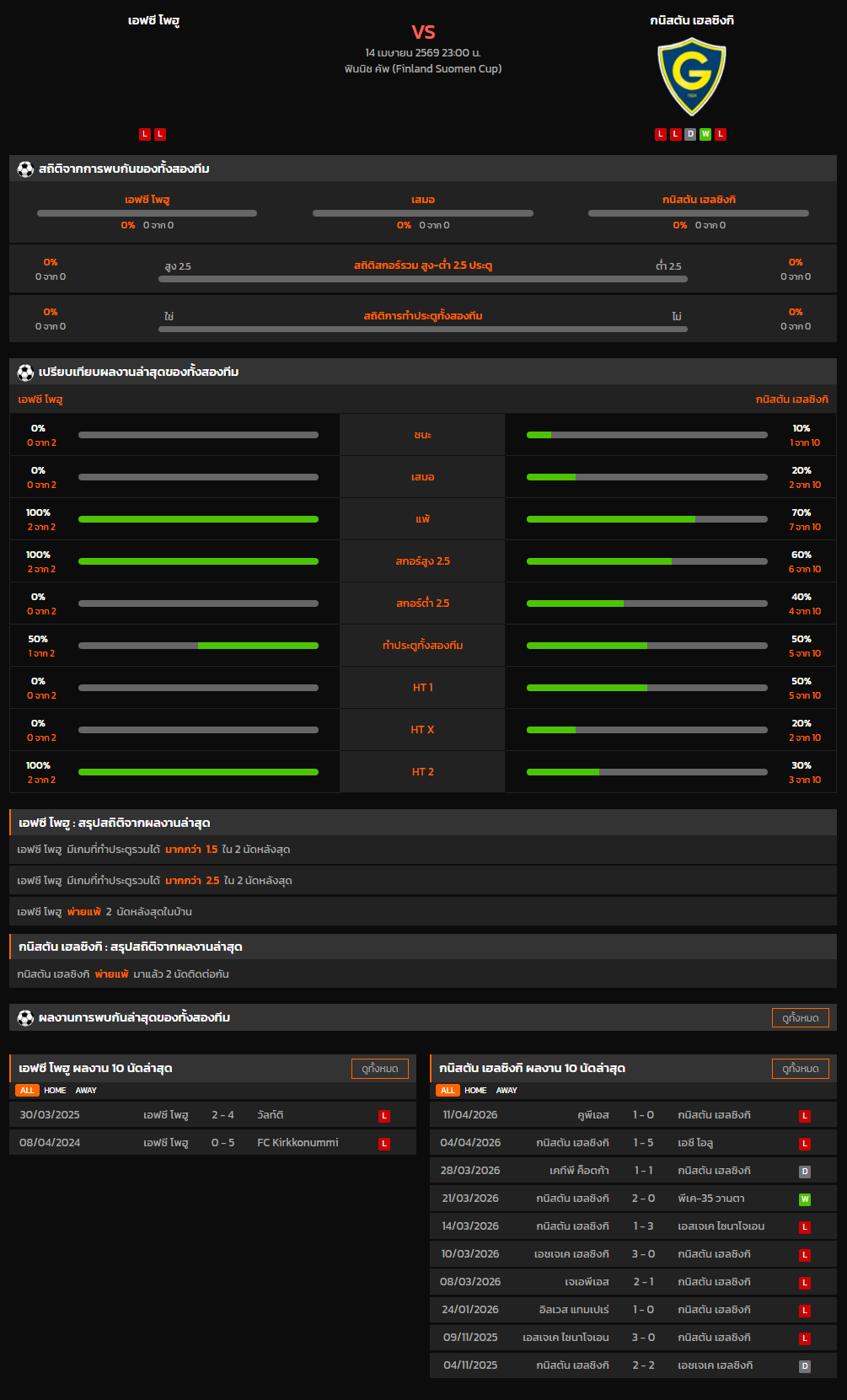Screen dimensions: 847x1400
Task: Click 'ดูทั้งหมด' button in head-to-head results section
Action: coord(800,1017)
